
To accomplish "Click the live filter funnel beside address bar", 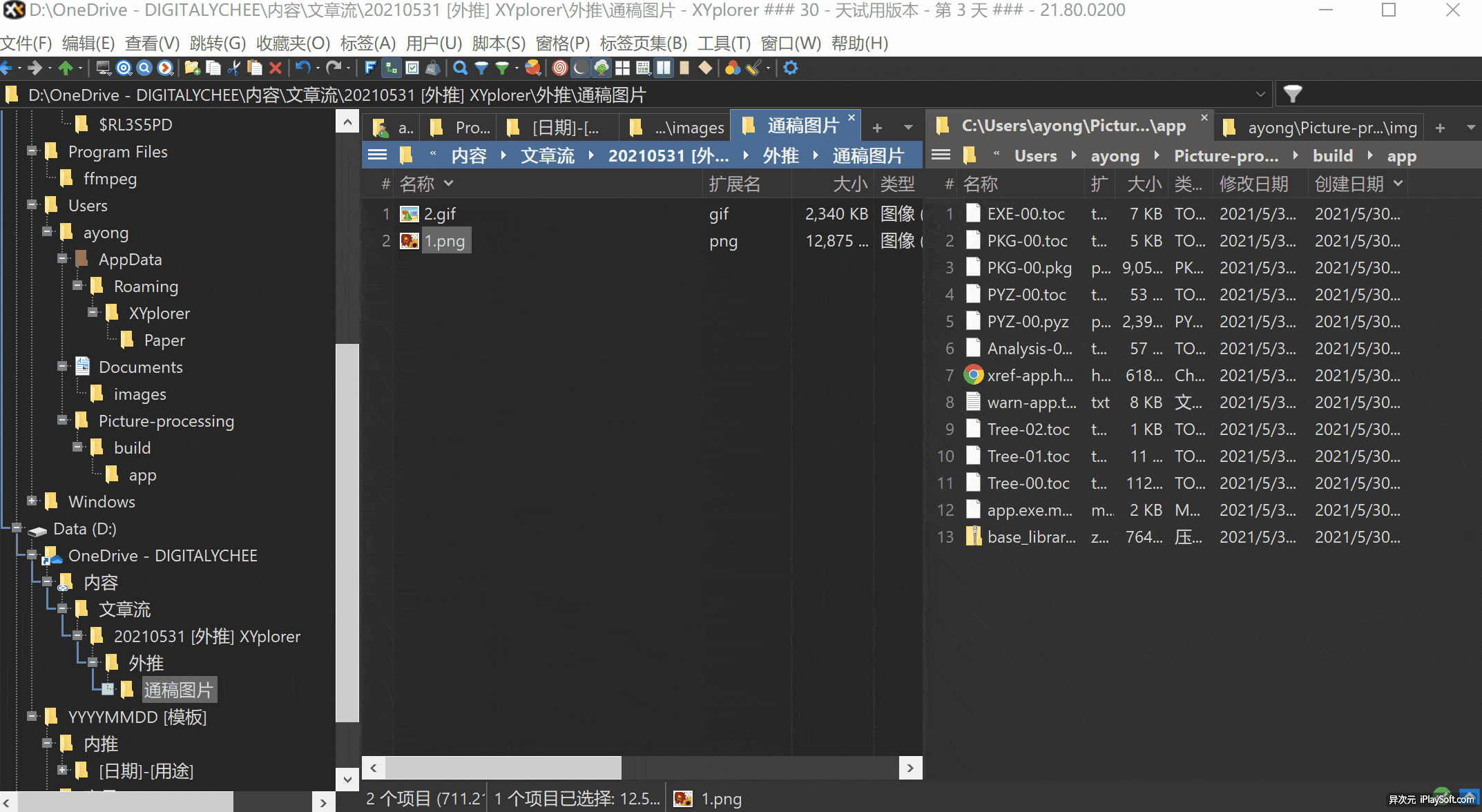I will [x=1292, y=93].
